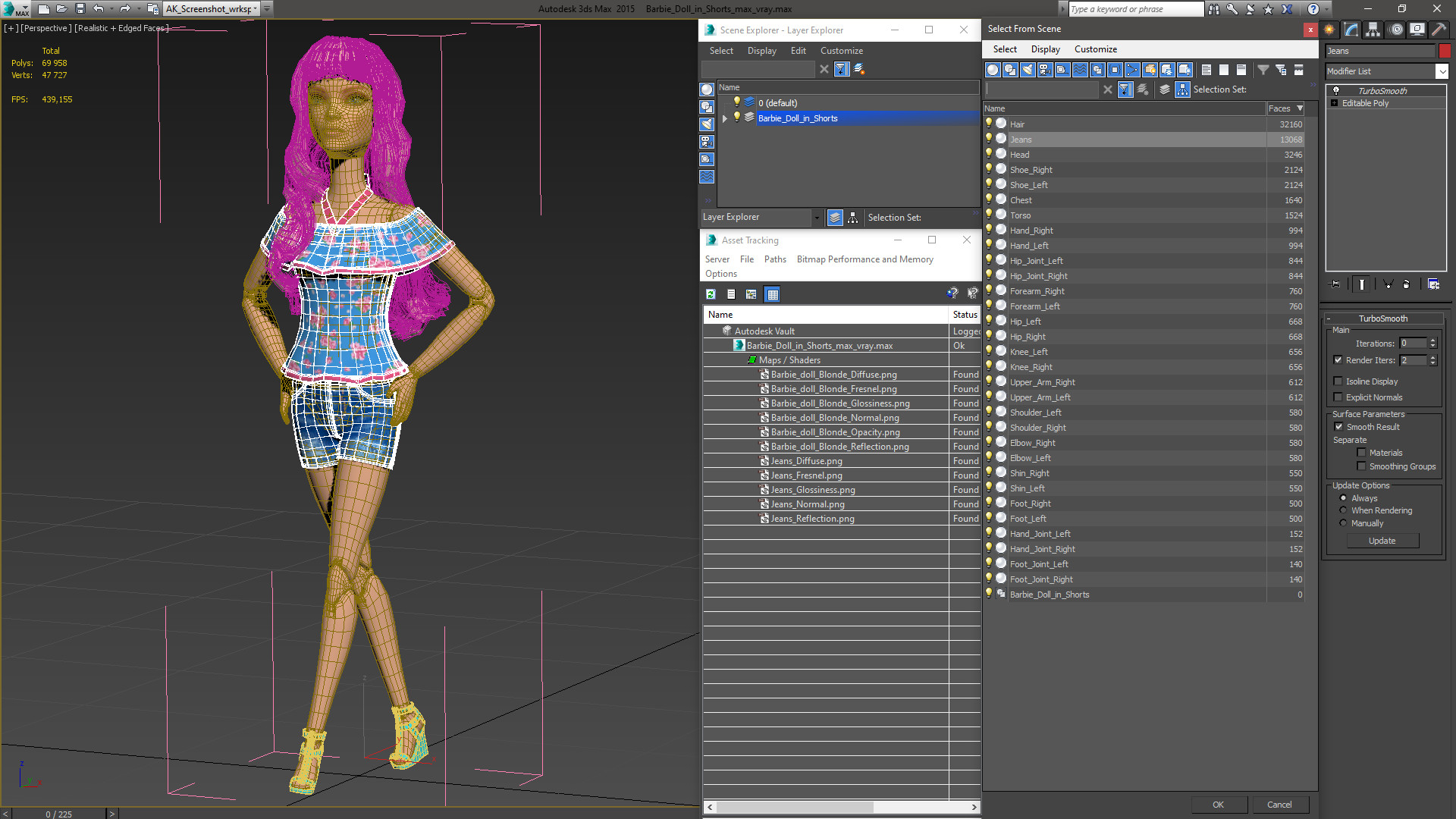Toggle Display Geometry filter in Select From Scene

pos(993,70)
